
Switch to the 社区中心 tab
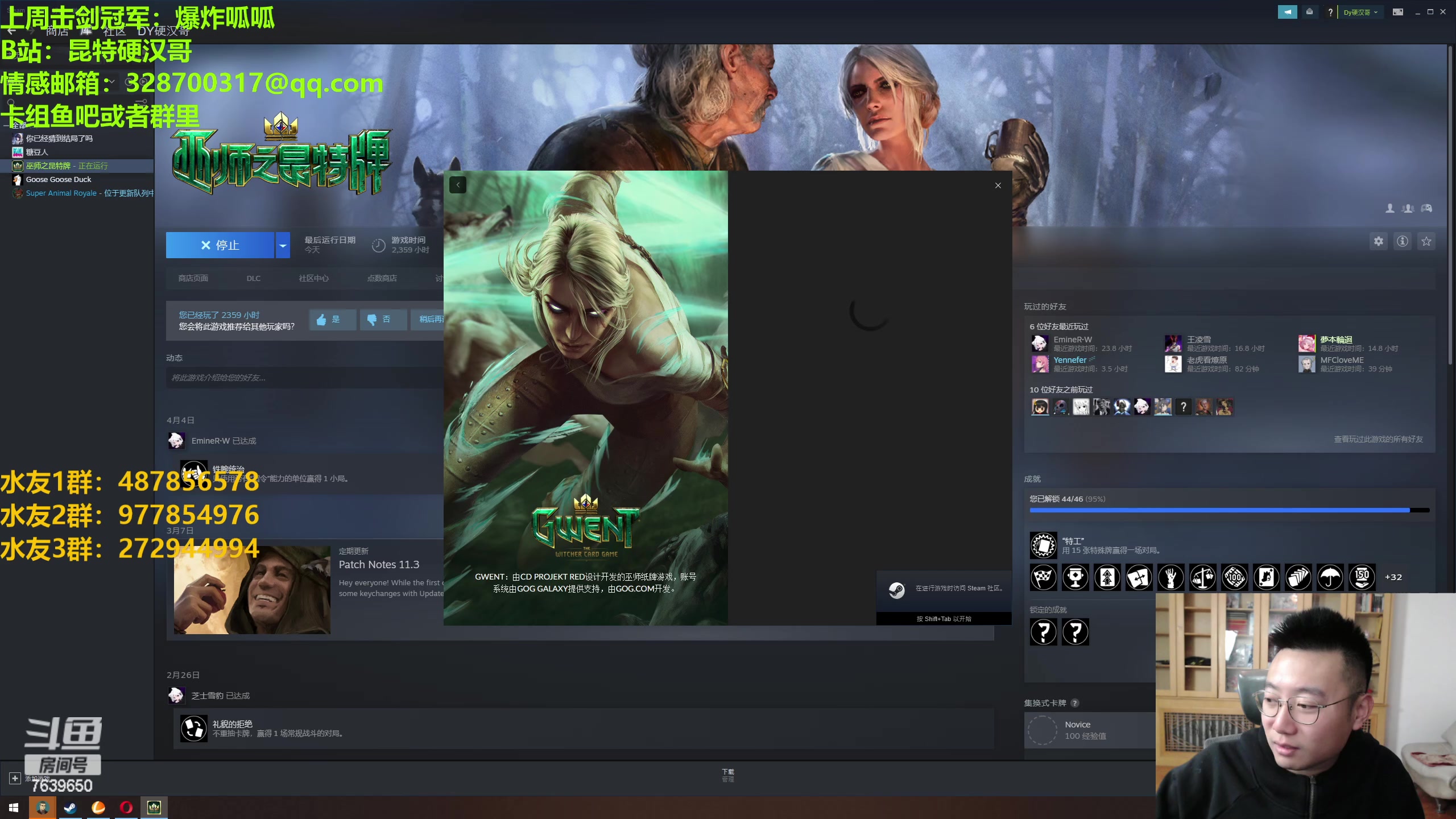(x=313, y=278)
